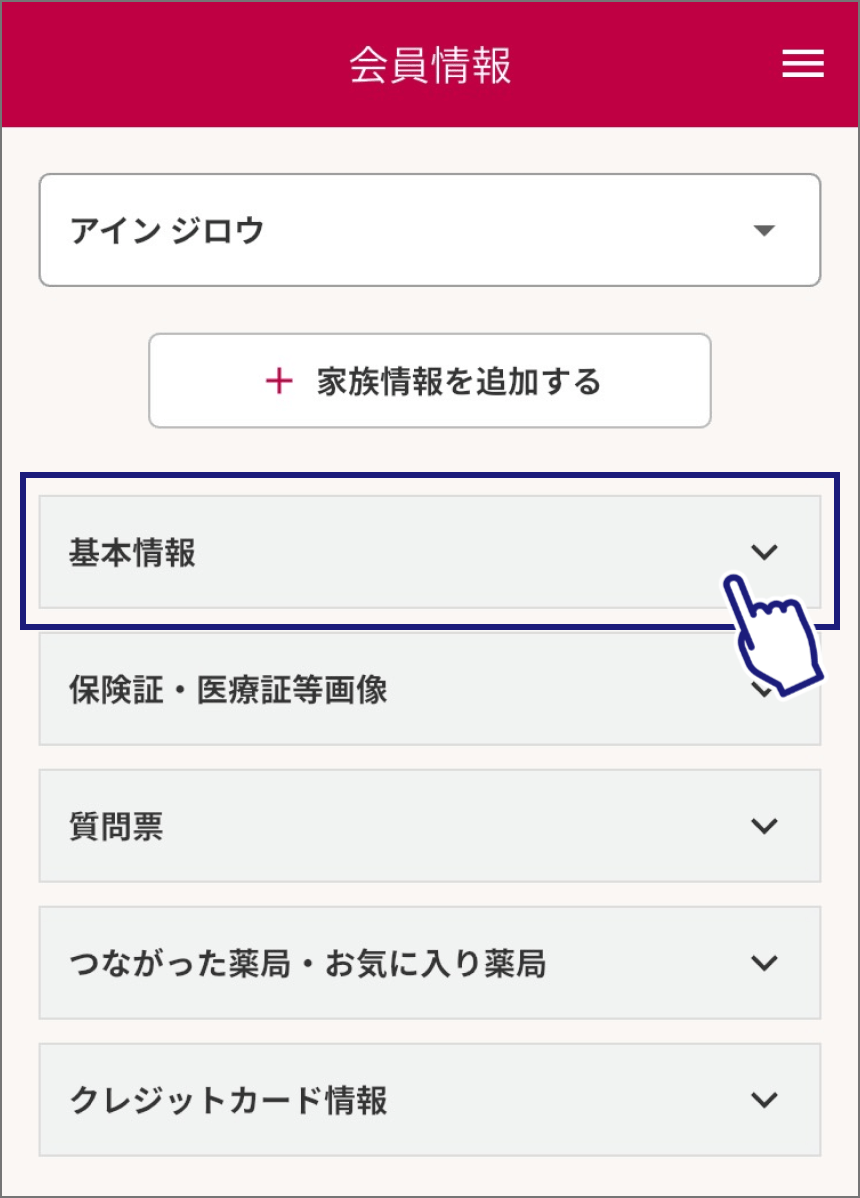Click the chevron on つながった薬局・お気に入り薬局 row

(x=764, y=963)
